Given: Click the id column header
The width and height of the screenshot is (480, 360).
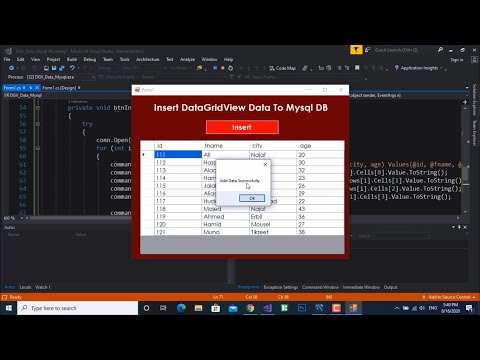Looking at the screenshot, I should point(178,146).
